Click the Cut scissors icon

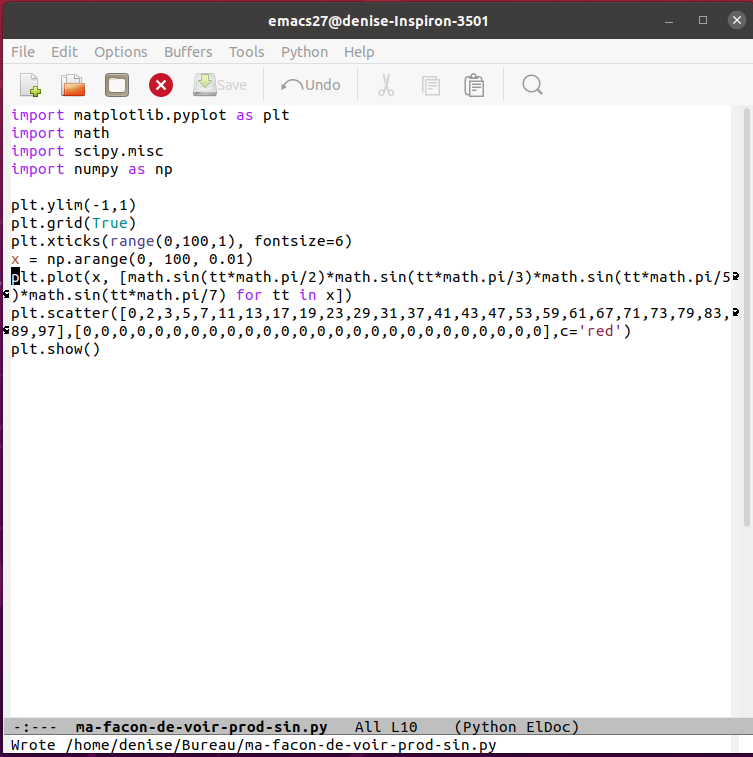386,85
